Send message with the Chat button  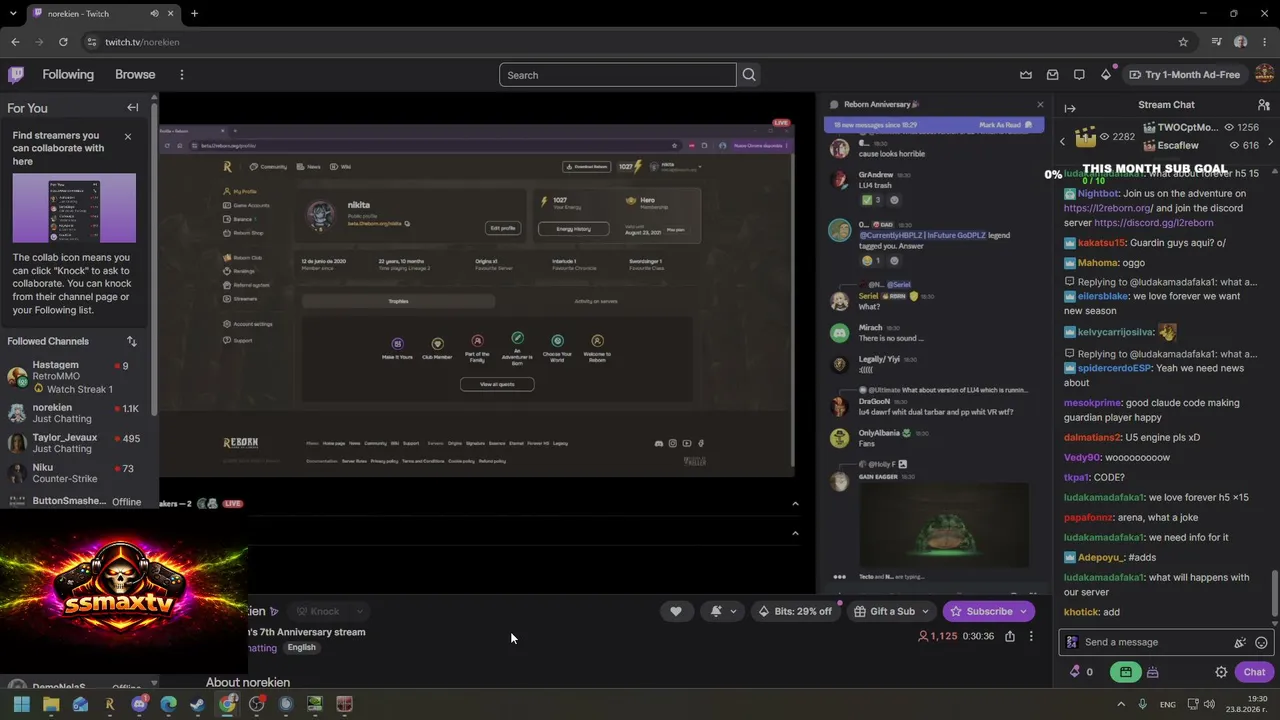[1254, 672]
